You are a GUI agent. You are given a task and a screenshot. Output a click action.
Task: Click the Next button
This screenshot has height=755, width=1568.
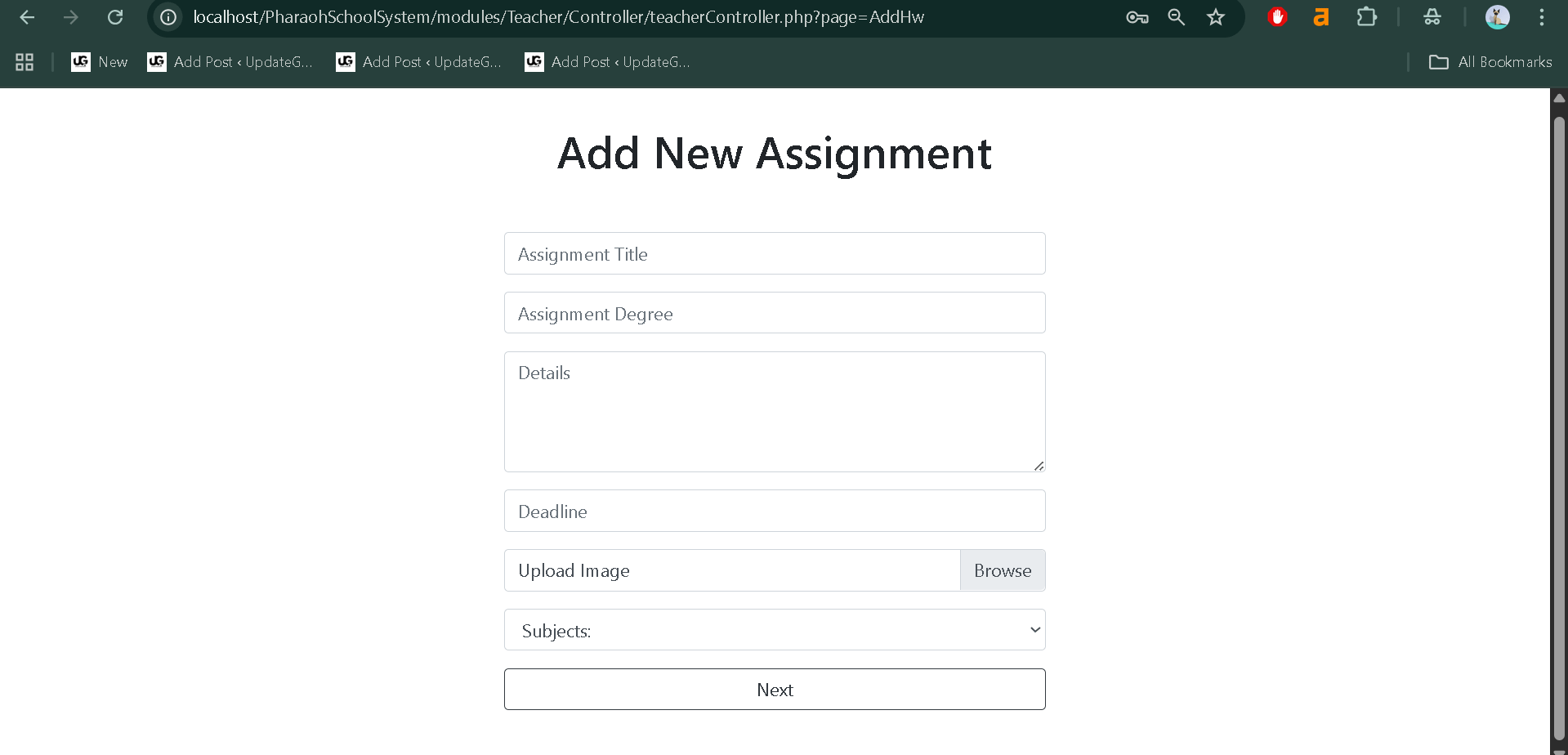pyautogui.click(x=774, y=689)
